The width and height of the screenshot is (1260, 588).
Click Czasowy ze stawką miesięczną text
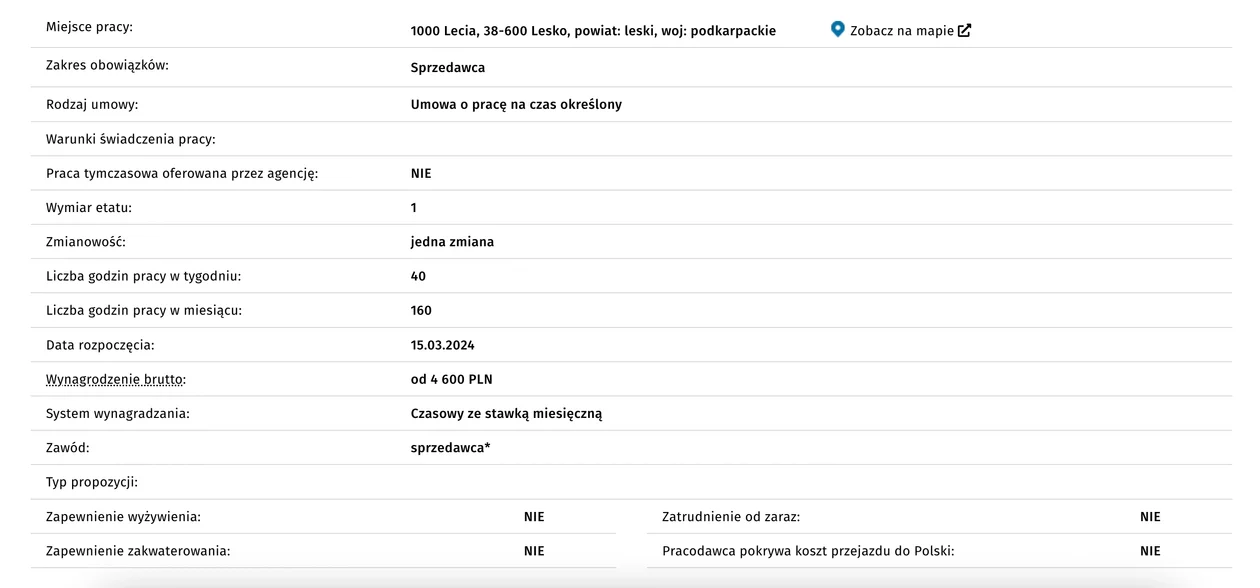tap(506, 414)
